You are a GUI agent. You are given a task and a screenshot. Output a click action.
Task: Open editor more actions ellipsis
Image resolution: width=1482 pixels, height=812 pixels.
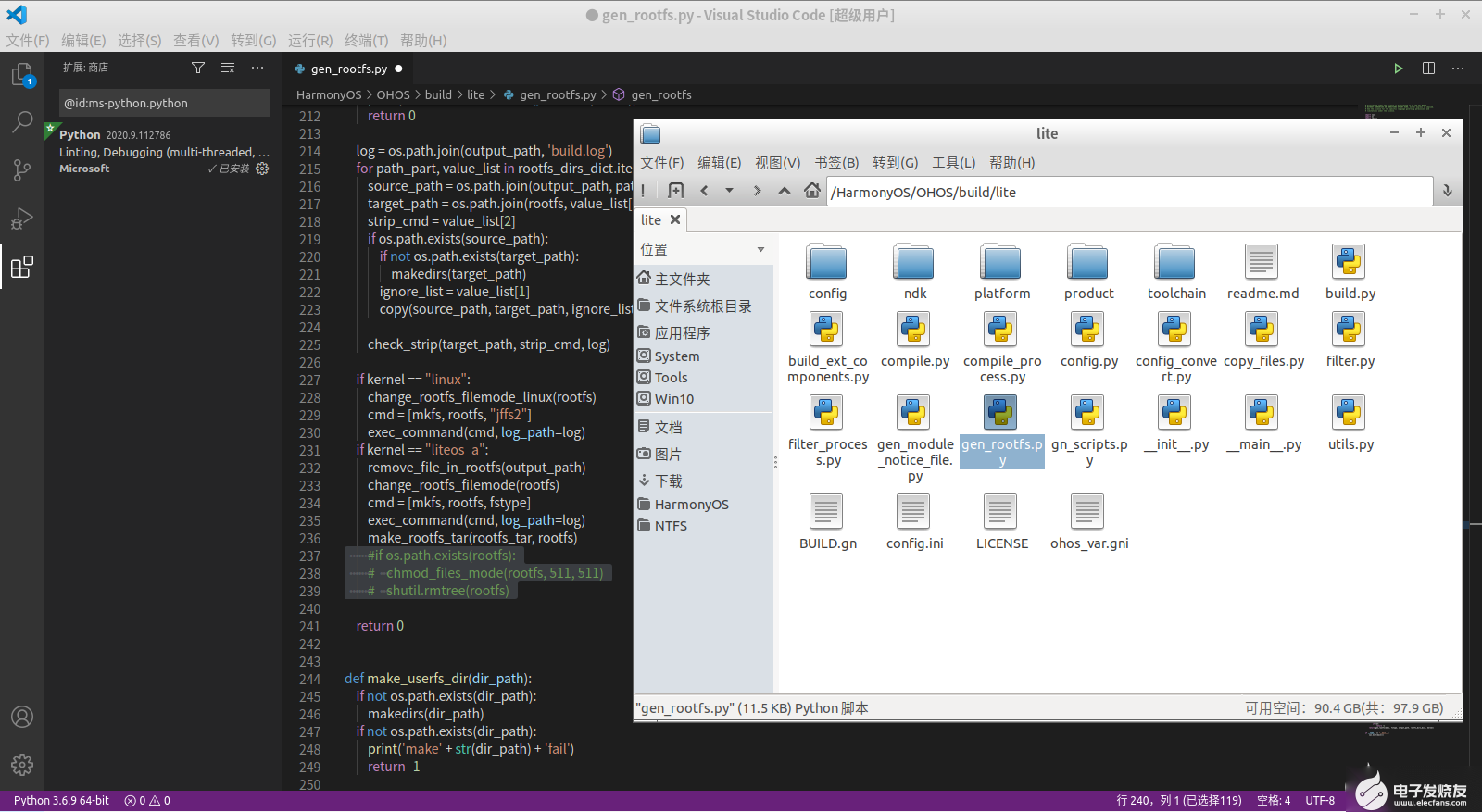(1458, 69)
